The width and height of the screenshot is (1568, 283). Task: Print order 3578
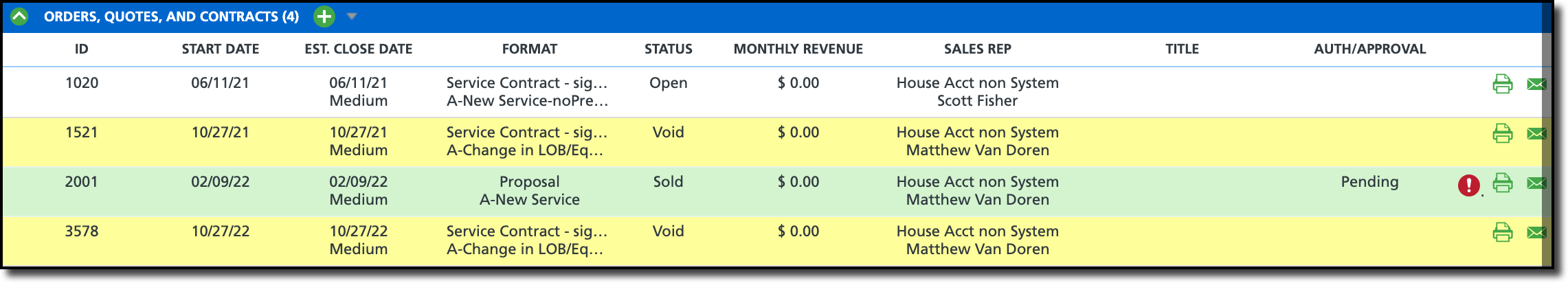[1503, 232]
